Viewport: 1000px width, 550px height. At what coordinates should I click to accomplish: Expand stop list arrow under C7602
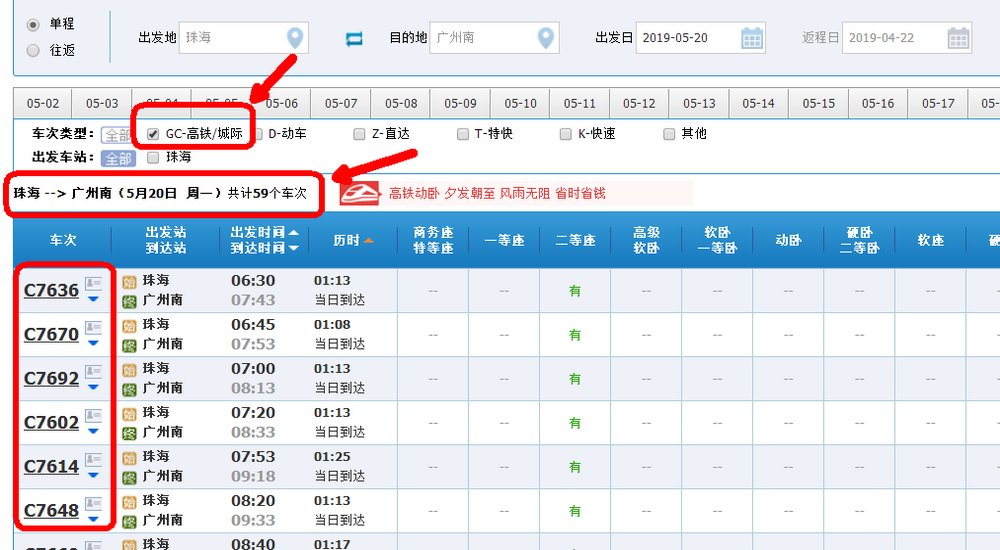pyautogui.click(x=94, y=431)
